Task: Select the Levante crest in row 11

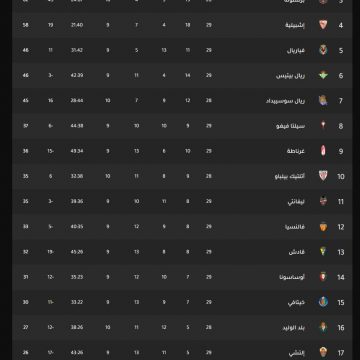Action: tap(323, 201)
